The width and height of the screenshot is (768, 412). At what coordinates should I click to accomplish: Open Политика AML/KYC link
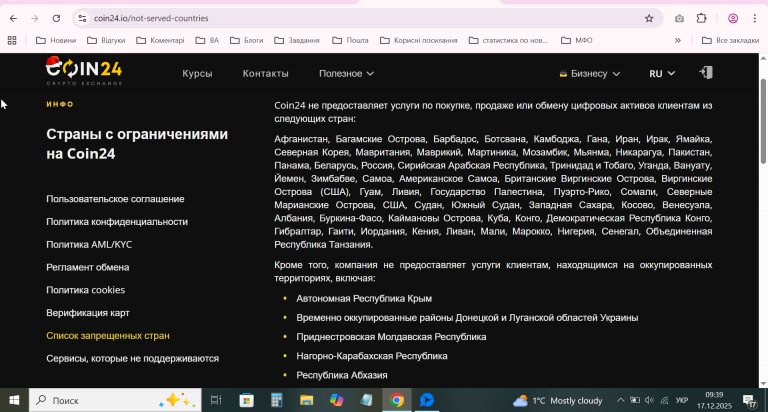tap(89, 244)
